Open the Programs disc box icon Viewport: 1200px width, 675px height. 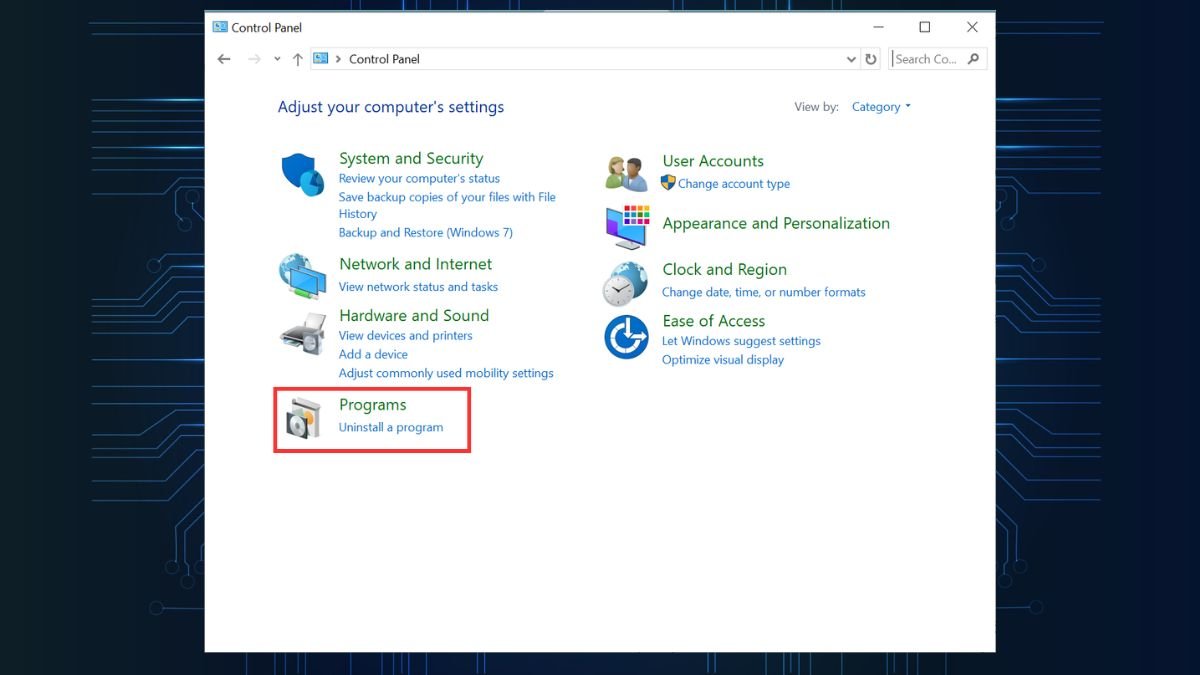302,418
